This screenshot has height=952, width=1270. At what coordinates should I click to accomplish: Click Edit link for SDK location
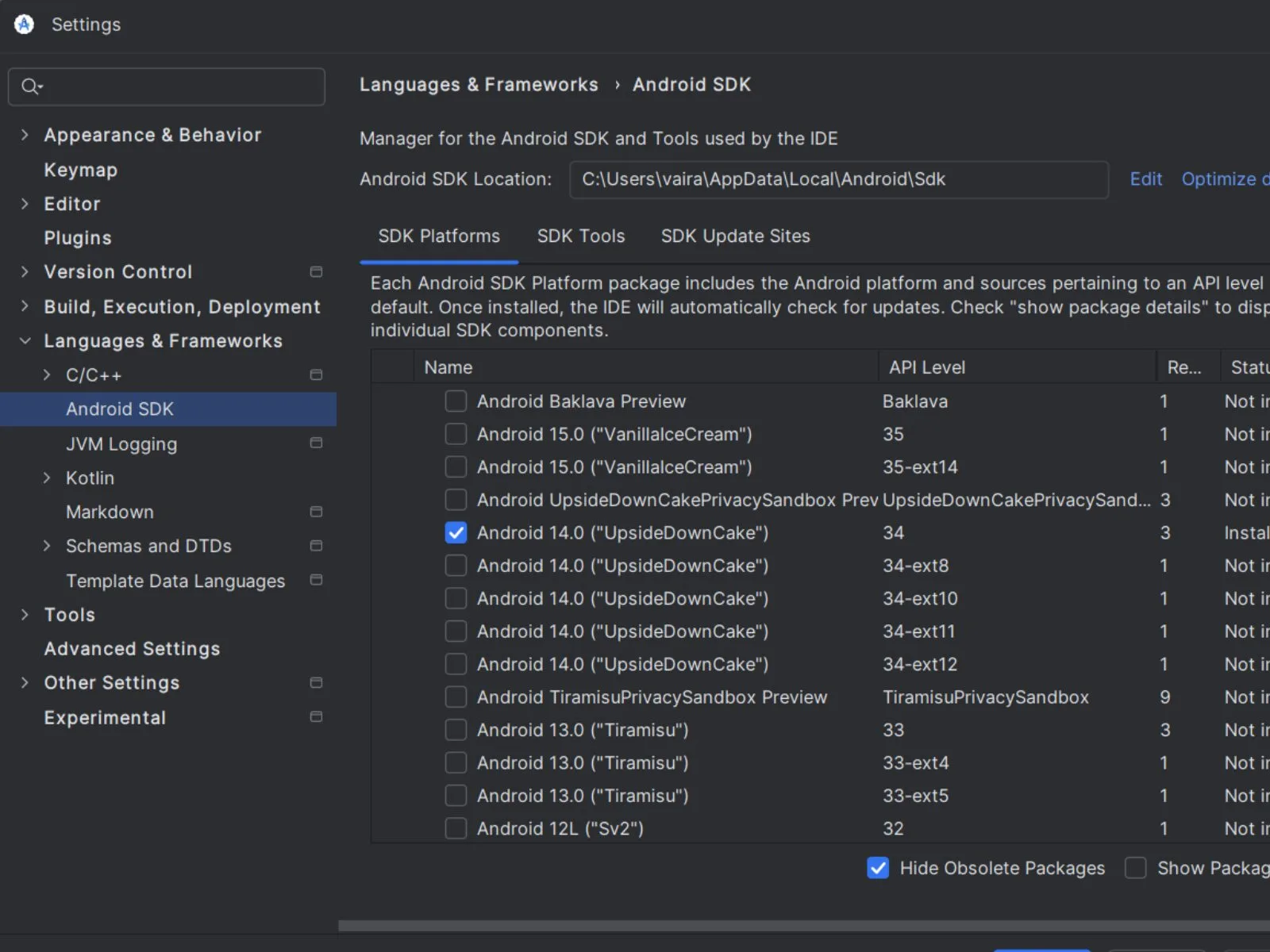[1145, 179]
